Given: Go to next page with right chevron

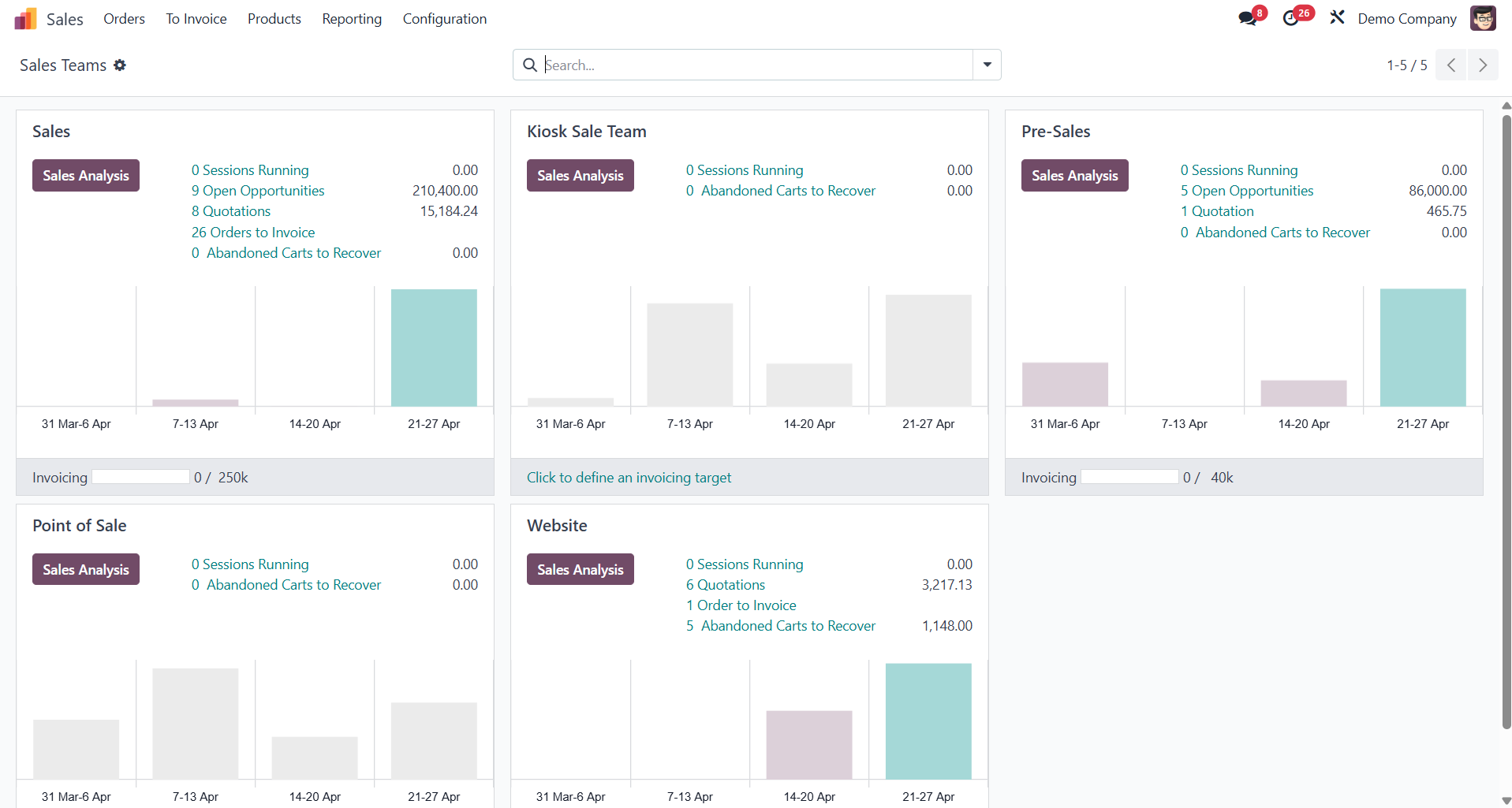Looking at the screenshot, I should click(x=1483, y=65).
